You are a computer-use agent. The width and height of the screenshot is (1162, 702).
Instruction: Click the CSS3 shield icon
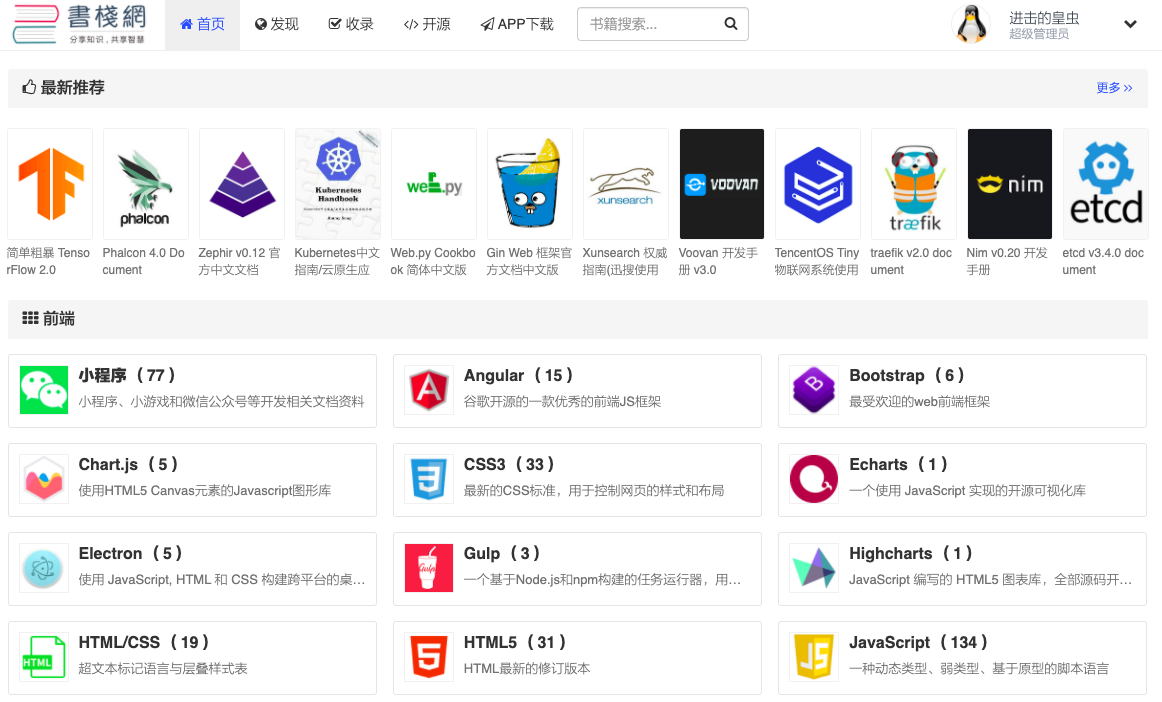(x=429, y=479)
